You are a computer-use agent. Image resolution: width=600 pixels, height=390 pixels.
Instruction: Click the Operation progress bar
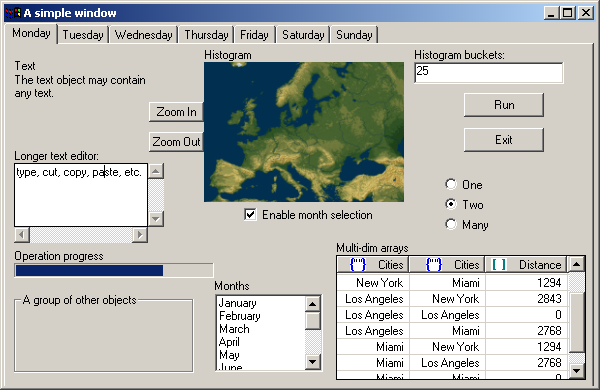click(114, 270)
